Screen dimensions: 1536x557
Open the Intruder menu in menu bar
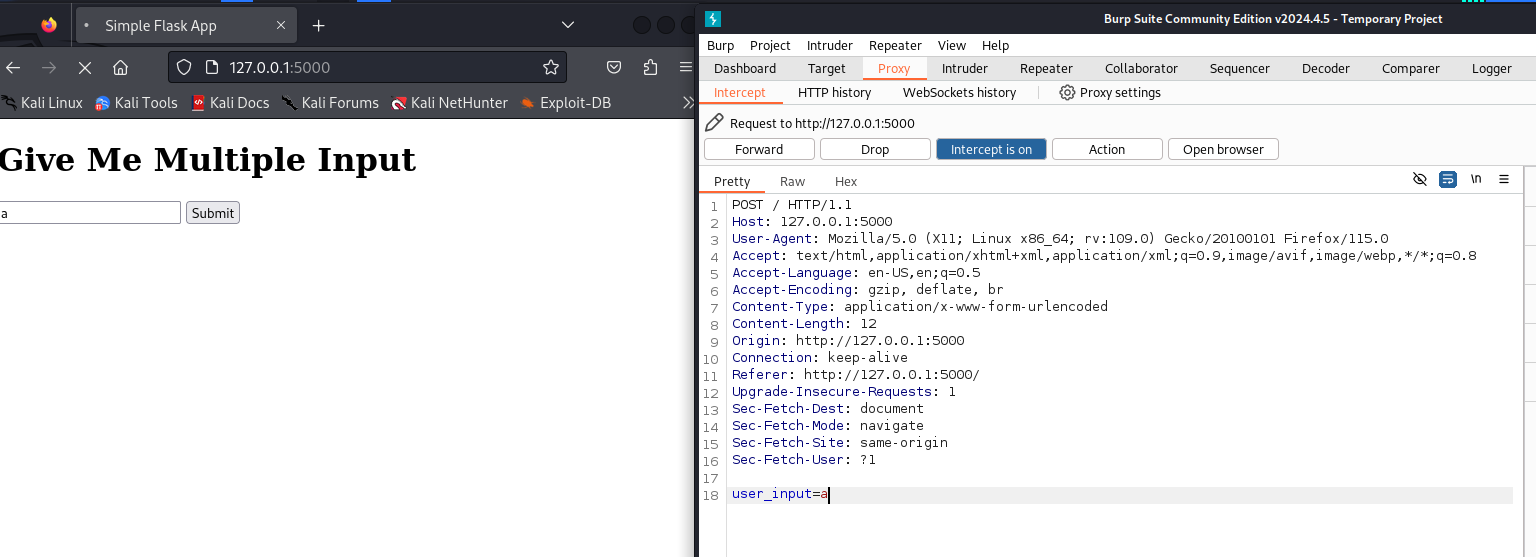pyautogui.click(x=829, y=45)
